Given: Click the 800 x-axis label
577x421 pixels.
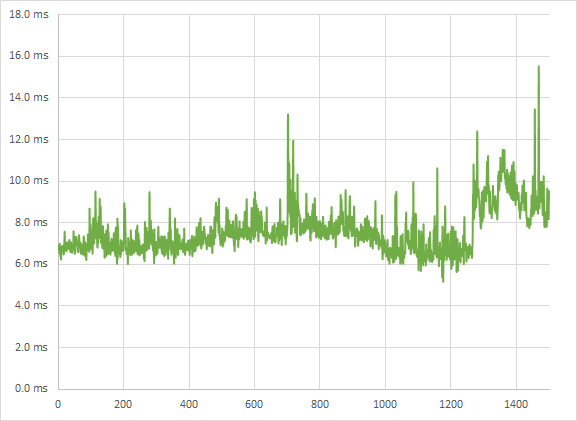Looking at the screenshot, I should [x=319, y=404].
